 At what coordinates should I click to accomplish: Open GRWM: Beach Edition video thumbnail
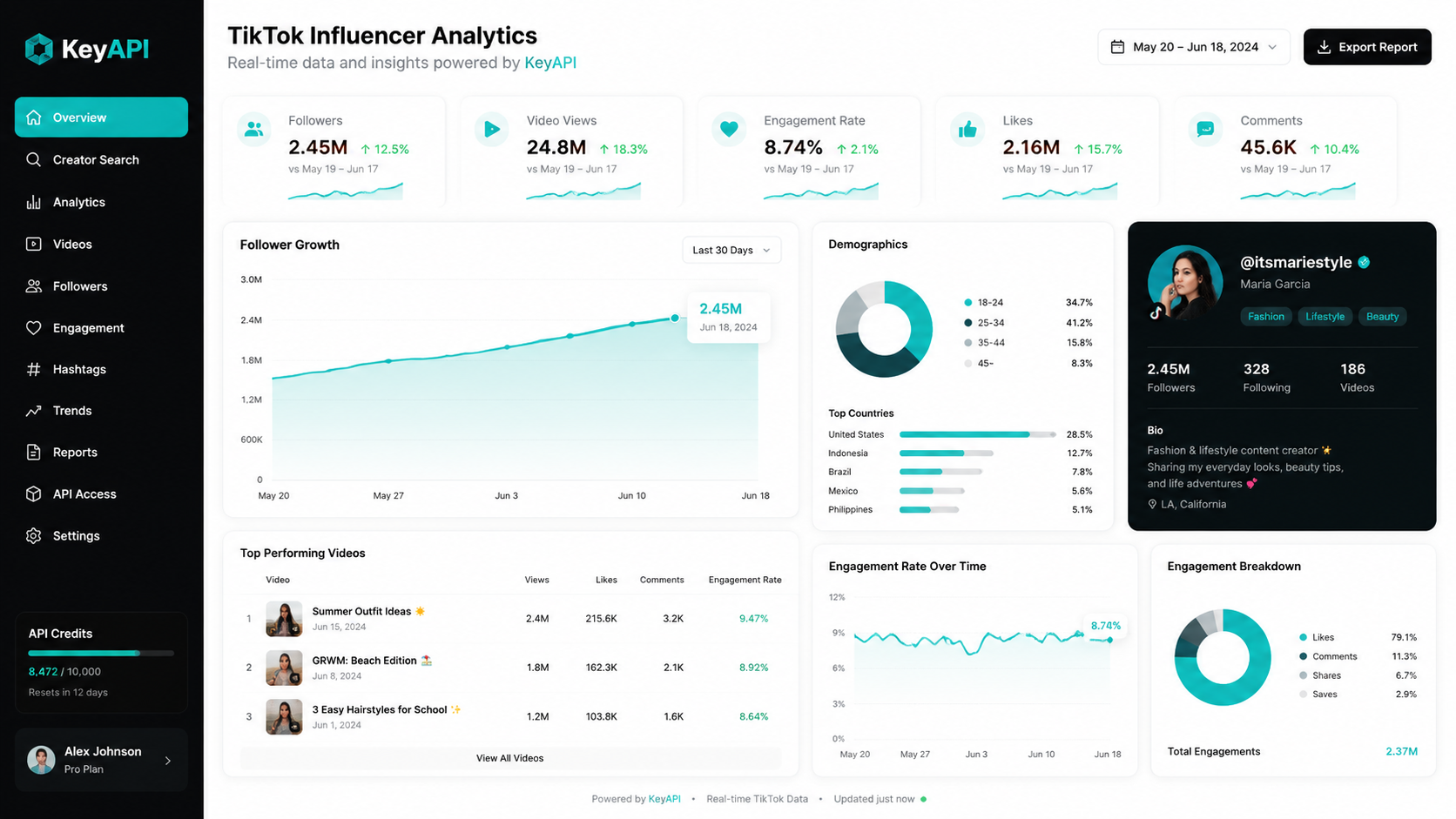[x=284, y=668]
